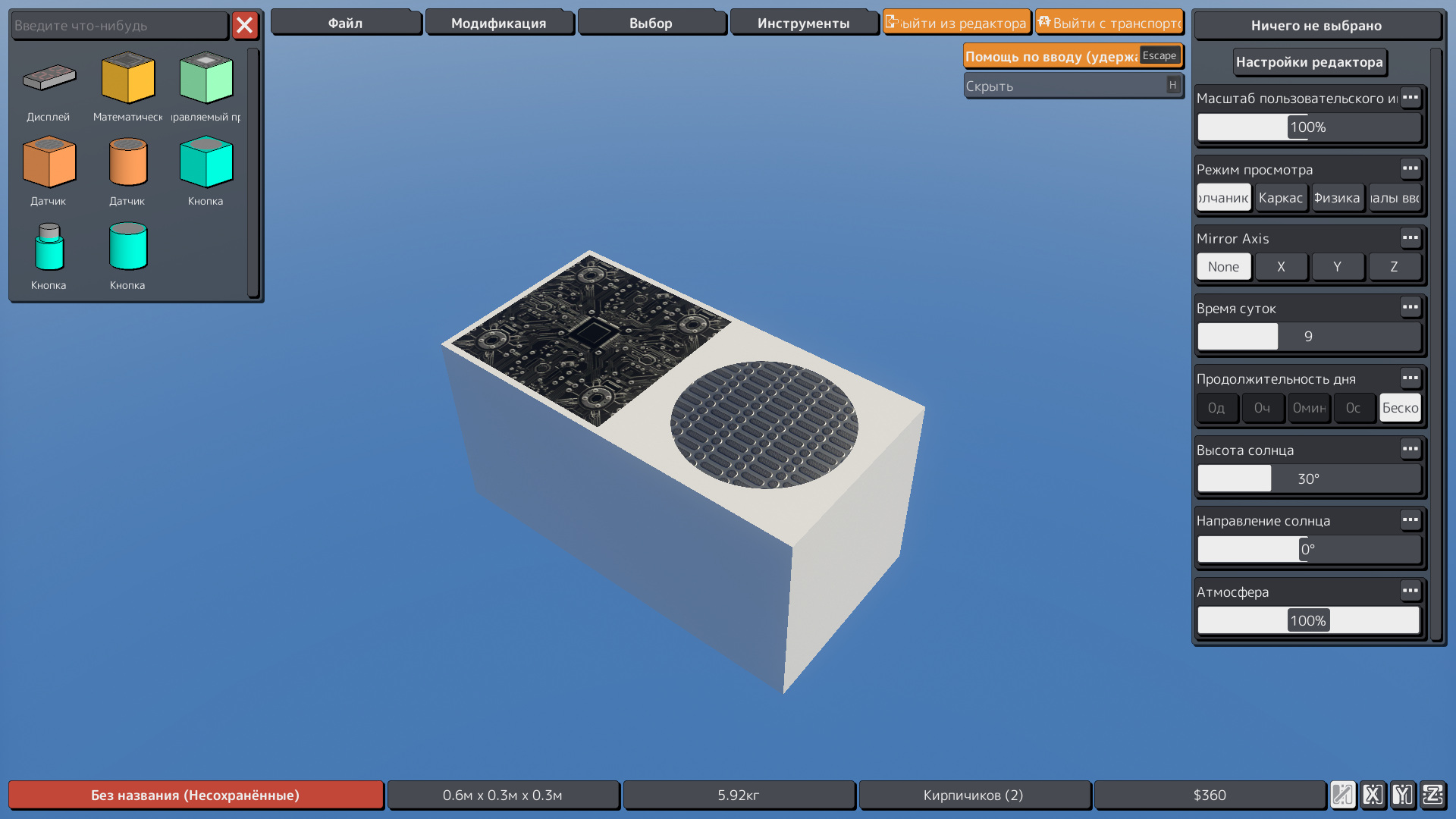Pick the teal cube Кнопка part
Viewport: 1456px width, 819px height.
click(206, 162)
